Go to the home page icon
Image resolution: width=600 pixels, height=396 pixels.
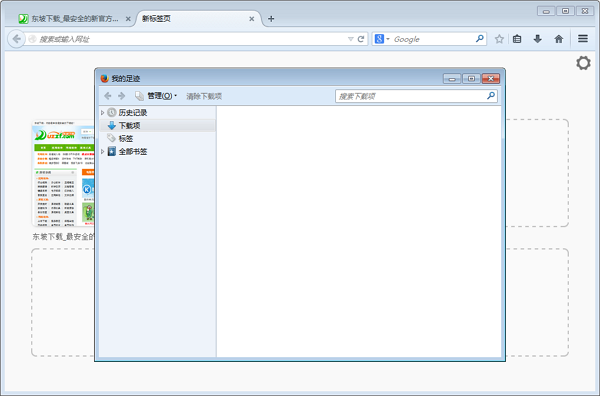point(559,39)
